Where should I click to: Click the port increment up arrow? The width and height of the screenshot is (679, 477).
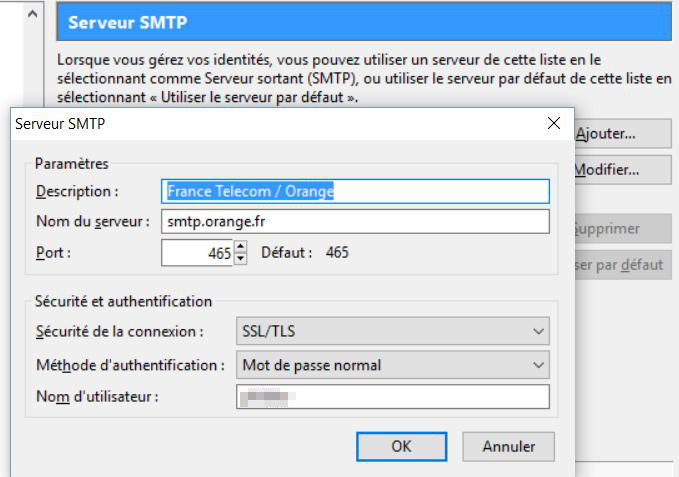240,247
